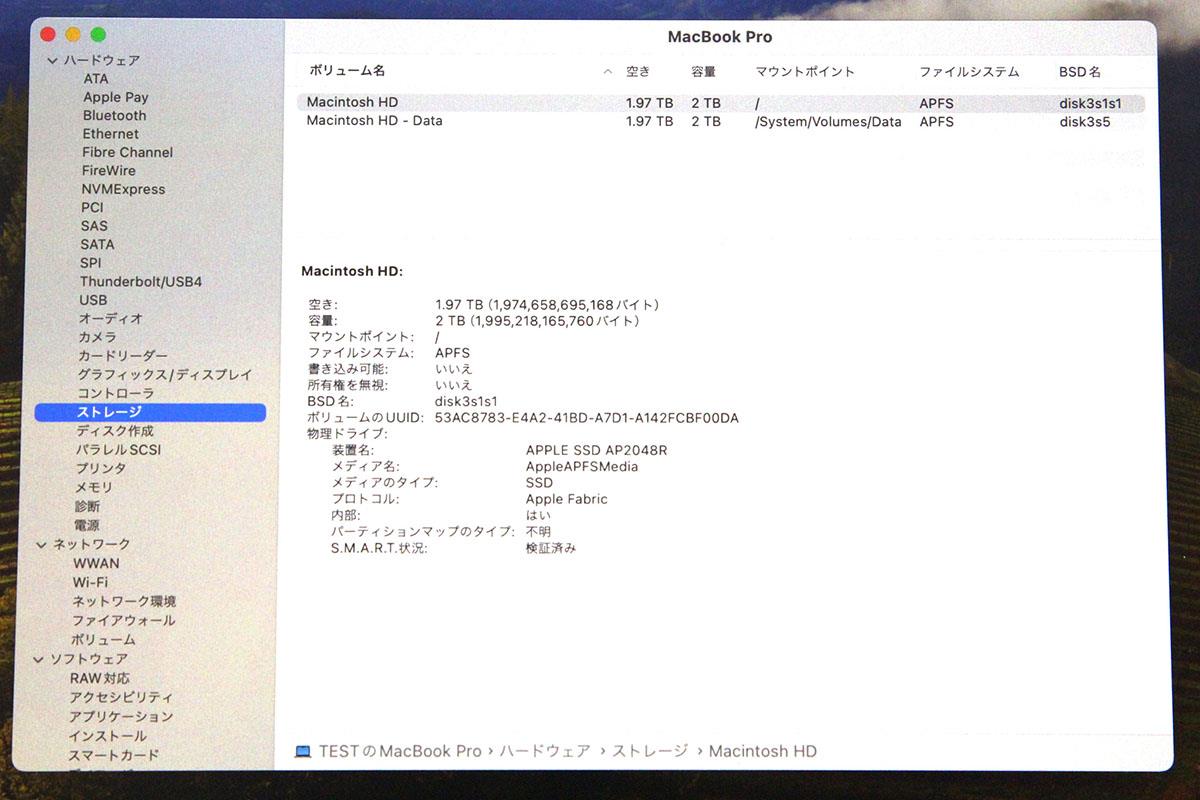Select WWAN under ネットワーク
Image resolution: width=1200 pixels, height=800 pixels.
(96, 563)
